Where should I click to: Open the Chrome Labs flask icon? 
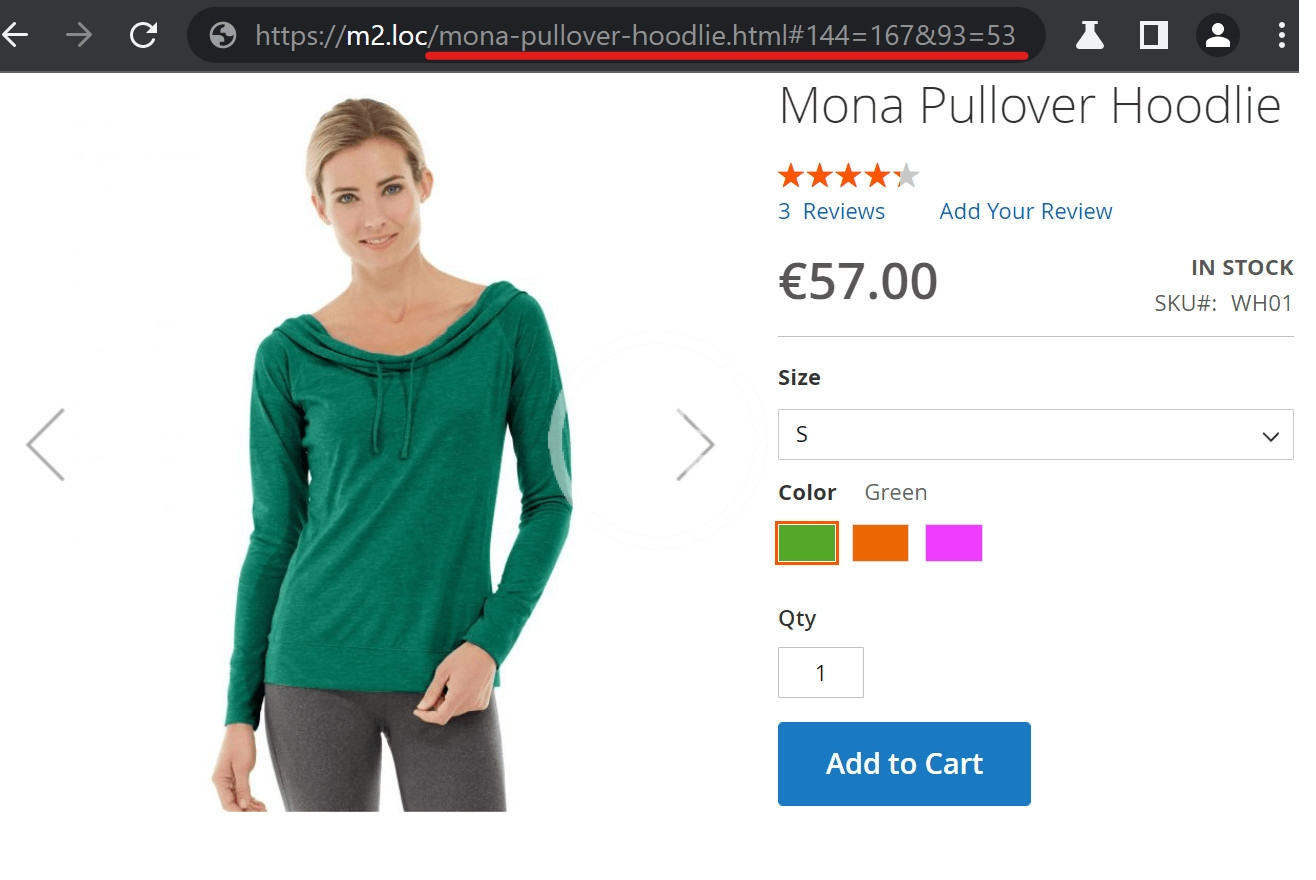[1089, 36]
